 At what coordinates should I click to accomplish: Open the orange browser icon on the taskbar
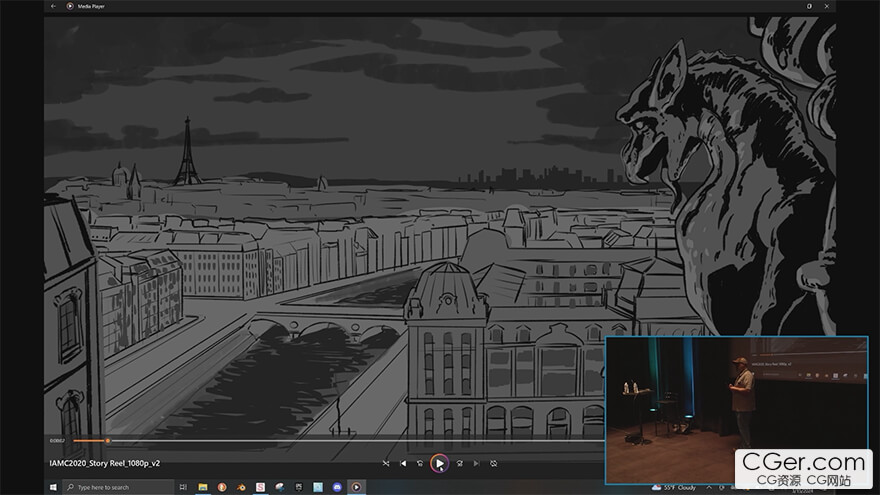pos(222,487)
